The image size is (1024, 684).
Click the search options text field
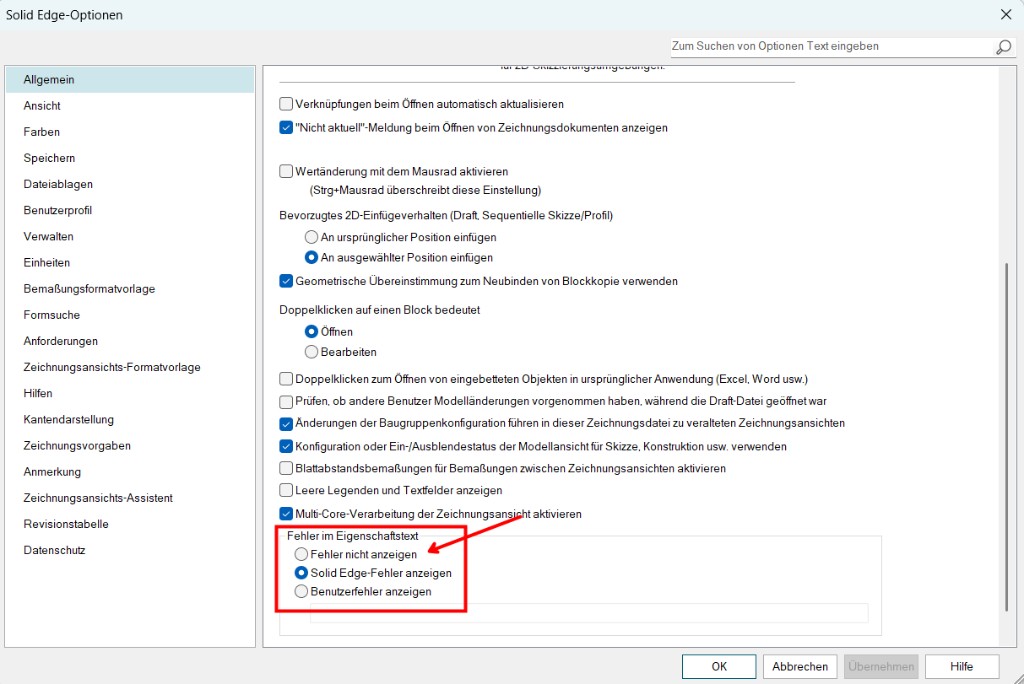click(831, 46)
